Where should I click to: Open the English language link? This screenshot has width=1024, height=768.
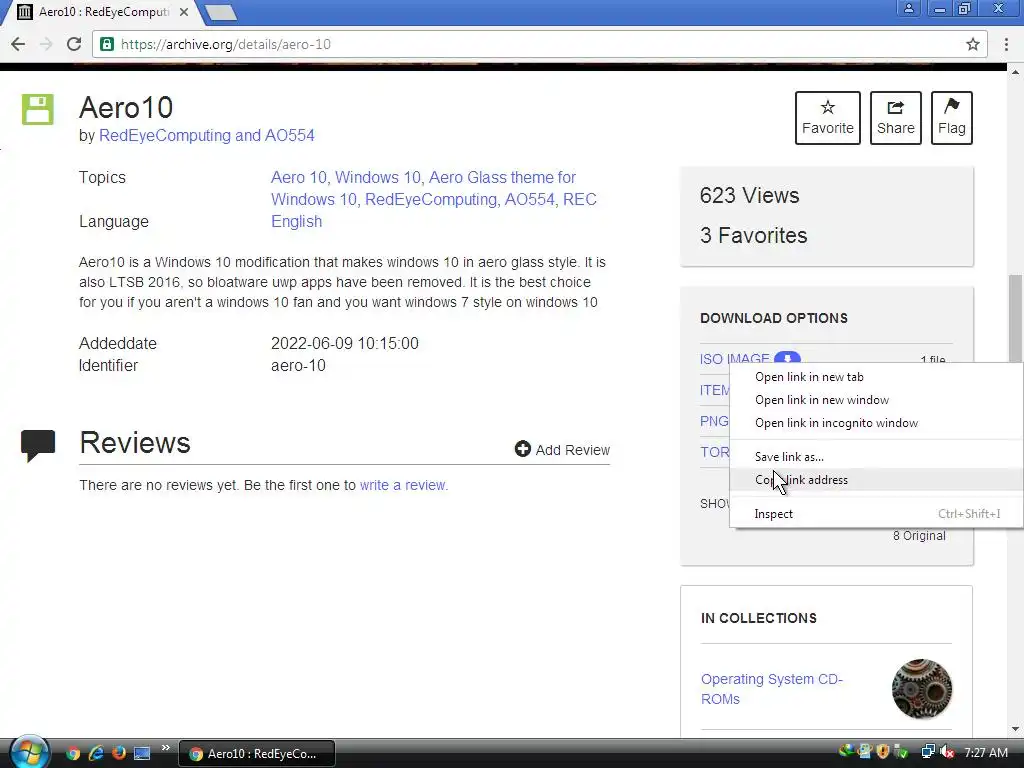click(296, 221)
